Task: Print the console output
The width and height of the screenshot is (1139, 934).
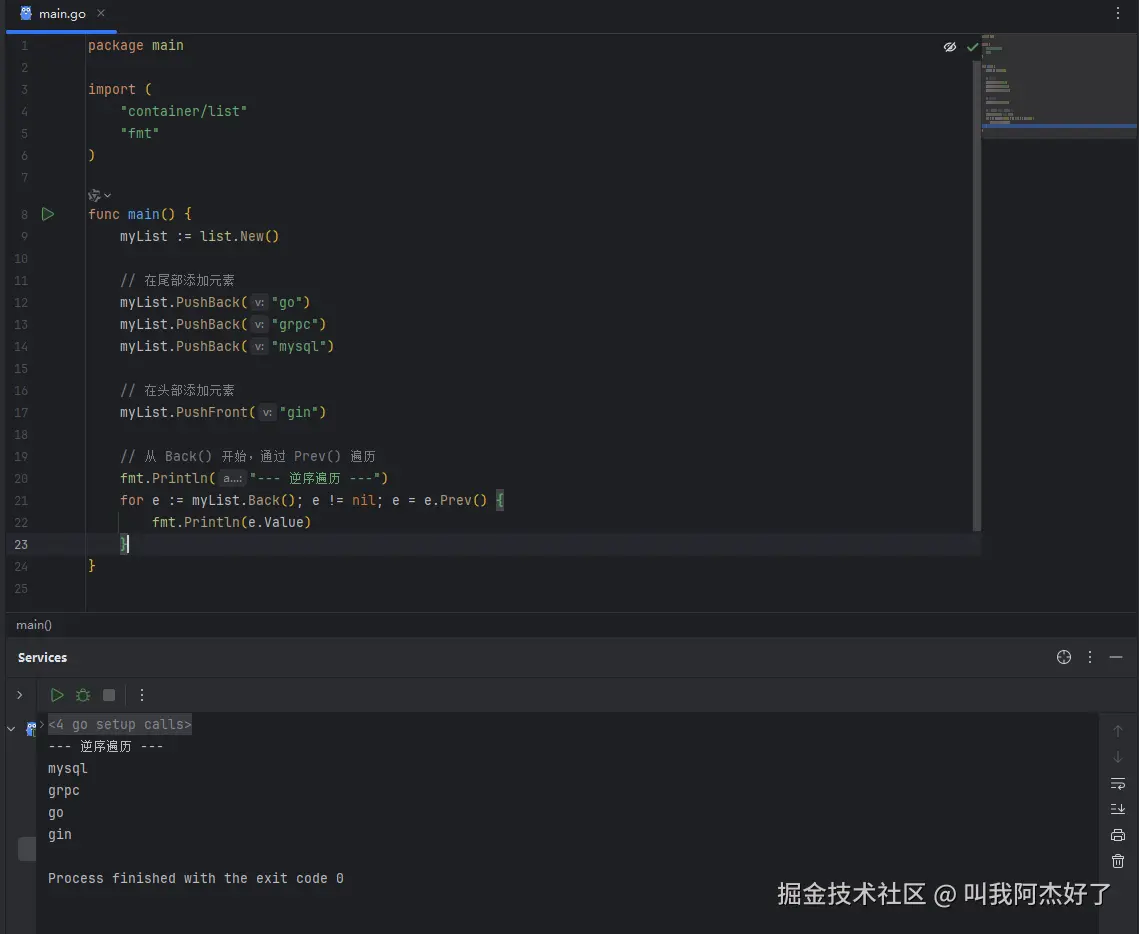Action: coord(1117,835)
